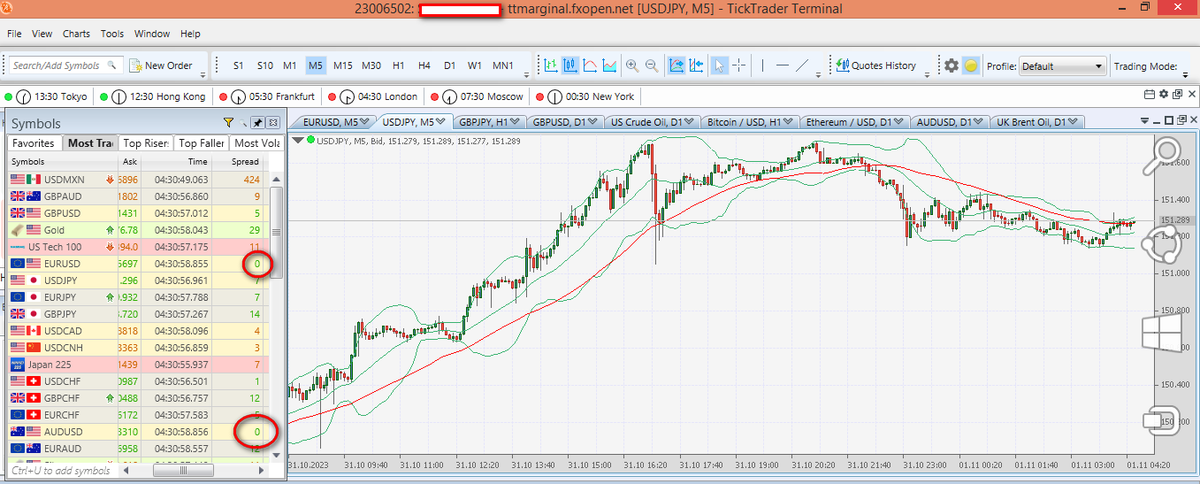The width and height of the screenshot is (1200, 484).
Task: Zoom in on the chart
Action: [632, 66]
